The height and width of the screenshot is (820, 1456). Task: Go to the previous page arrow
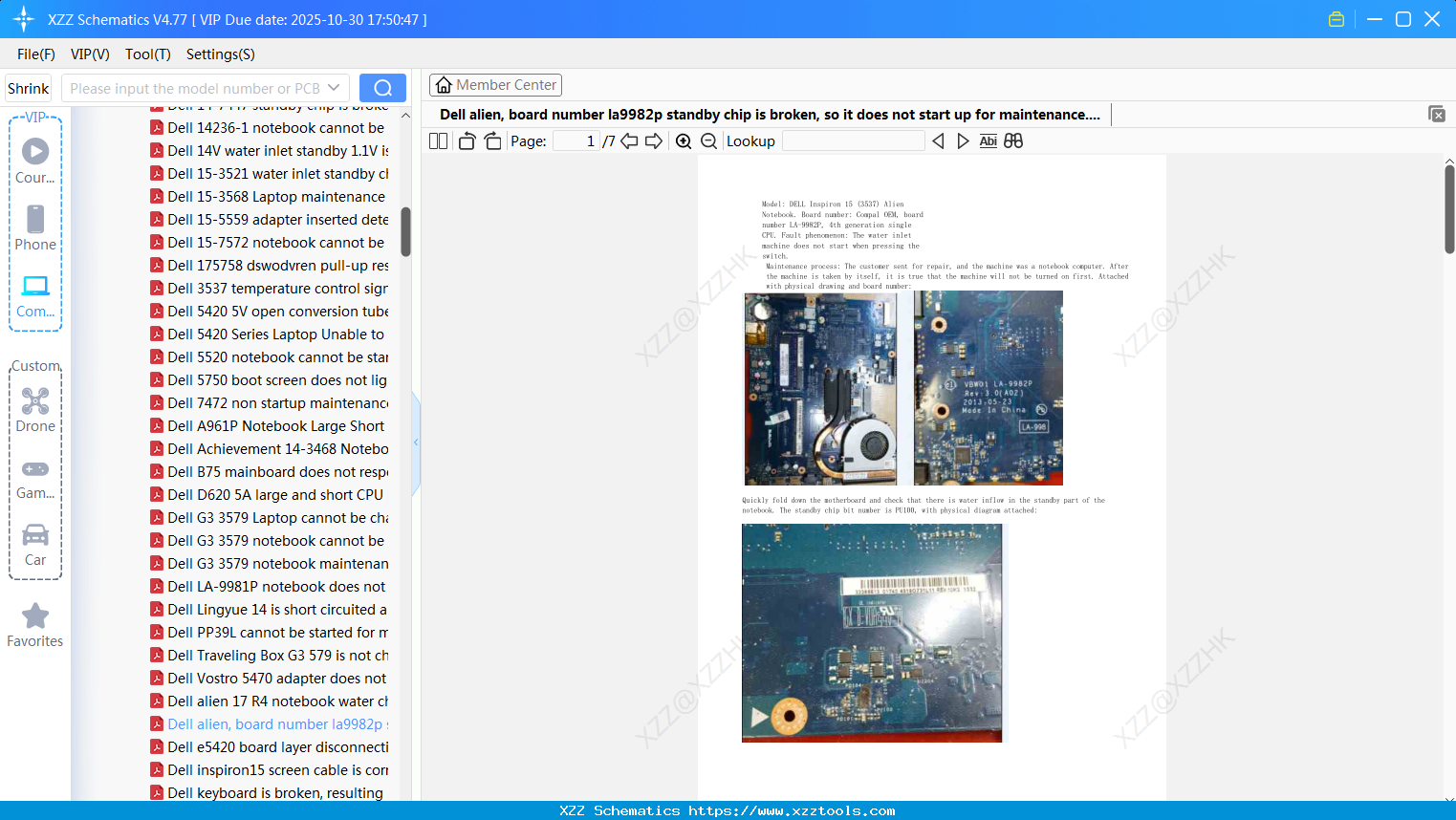[x=629, y=141]
